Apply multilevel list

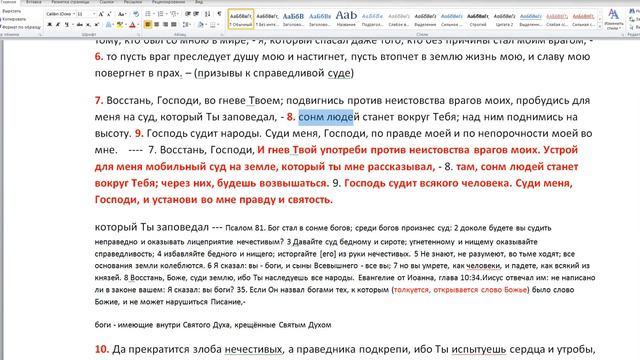click(173, 14)
